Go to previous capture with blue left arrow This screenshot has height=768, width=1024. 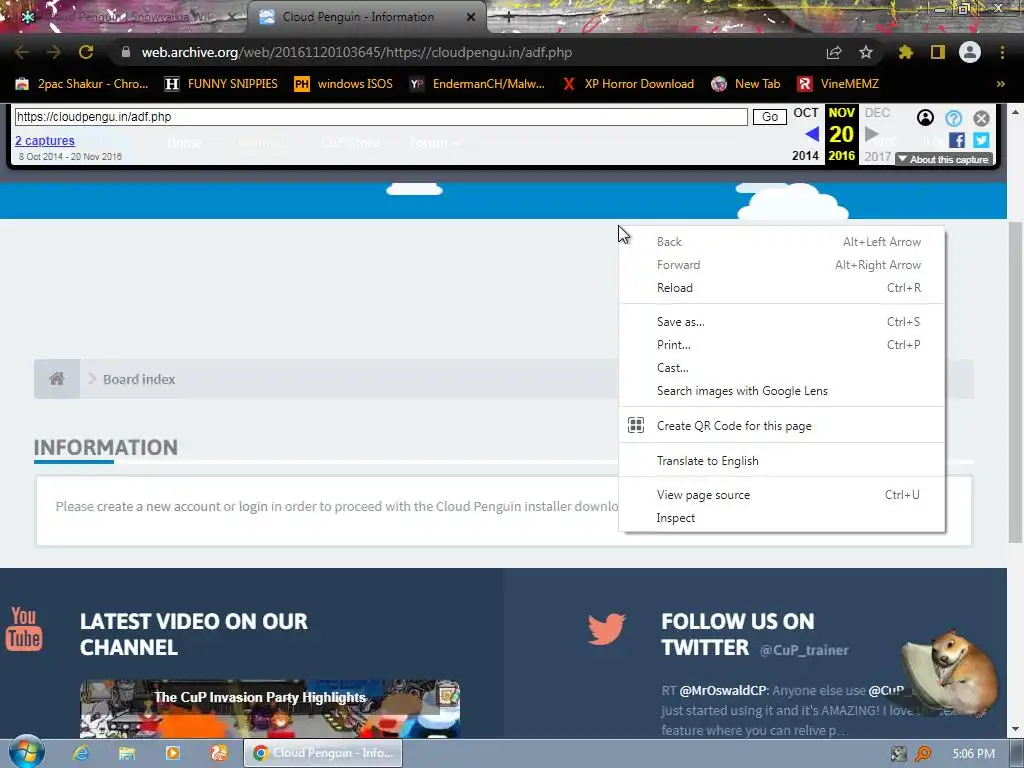pos(812,135)
